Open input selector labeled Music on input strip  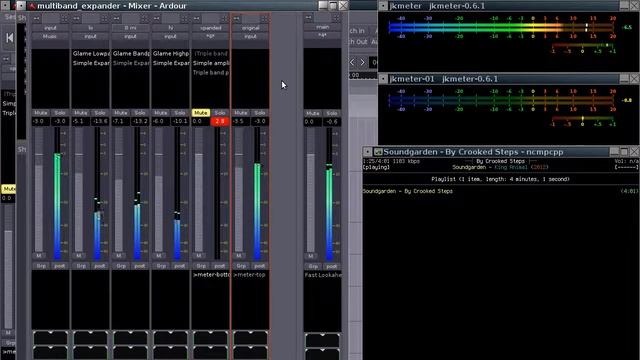50,36
